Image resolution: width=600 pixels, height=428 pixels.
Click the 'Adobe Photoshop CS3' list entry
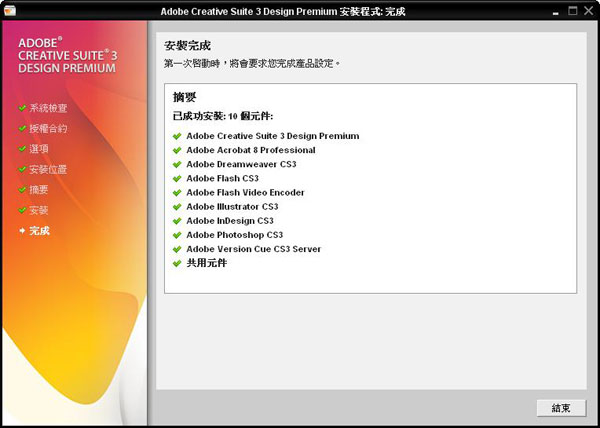pos(235,235)
